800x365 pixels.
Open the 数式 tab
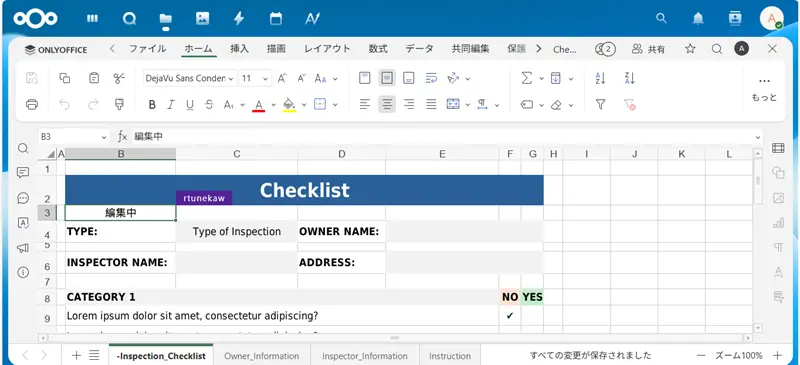378,49
